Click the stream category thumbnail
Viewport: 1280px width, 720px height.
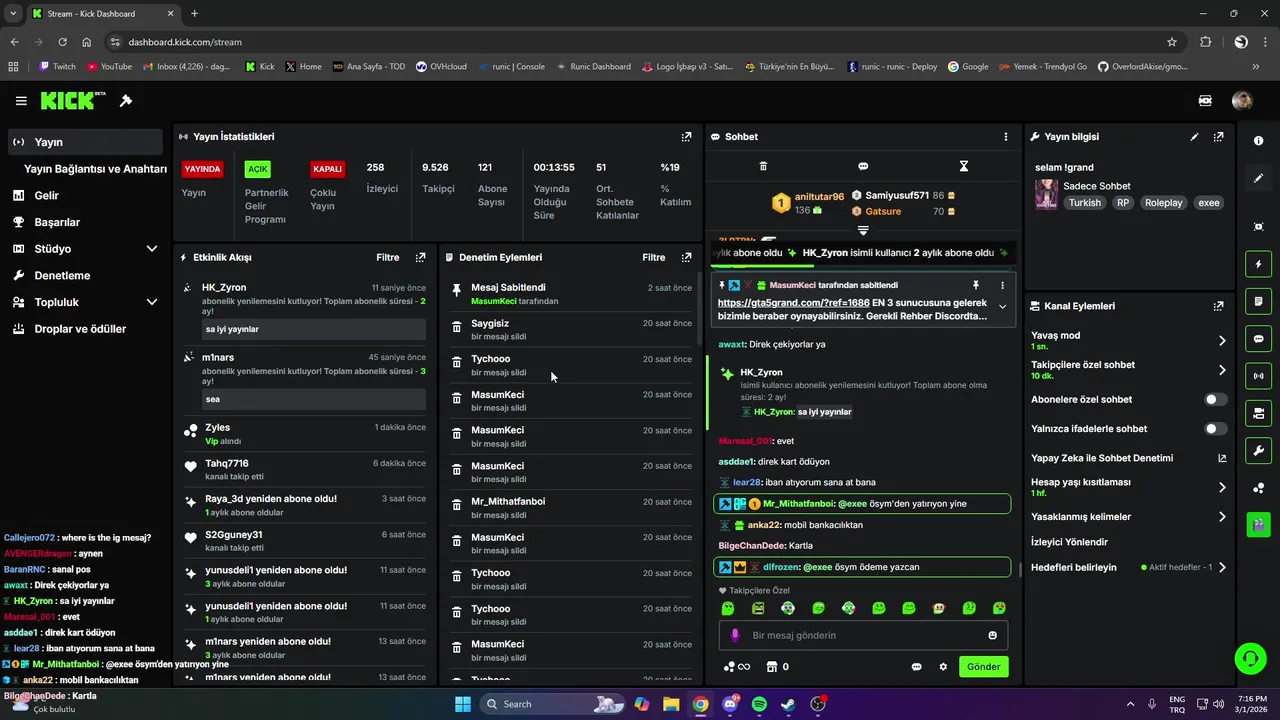click(1047, 194)
